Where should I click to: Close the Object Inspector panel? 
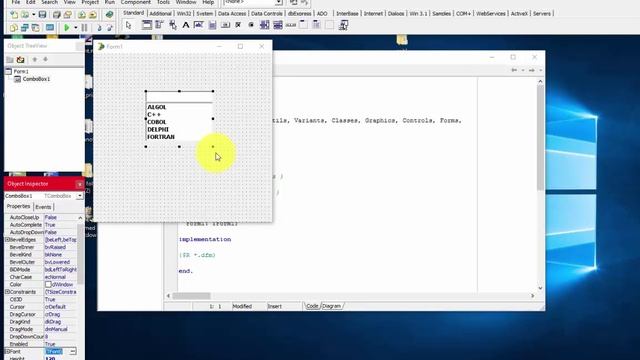(80, 184)
